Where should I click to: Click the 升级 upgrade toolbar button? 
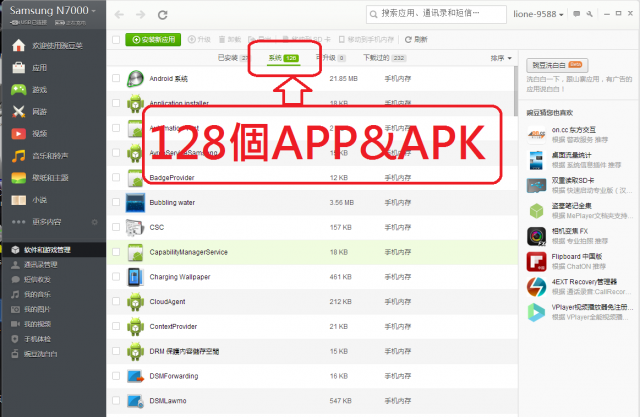(199, 40)
